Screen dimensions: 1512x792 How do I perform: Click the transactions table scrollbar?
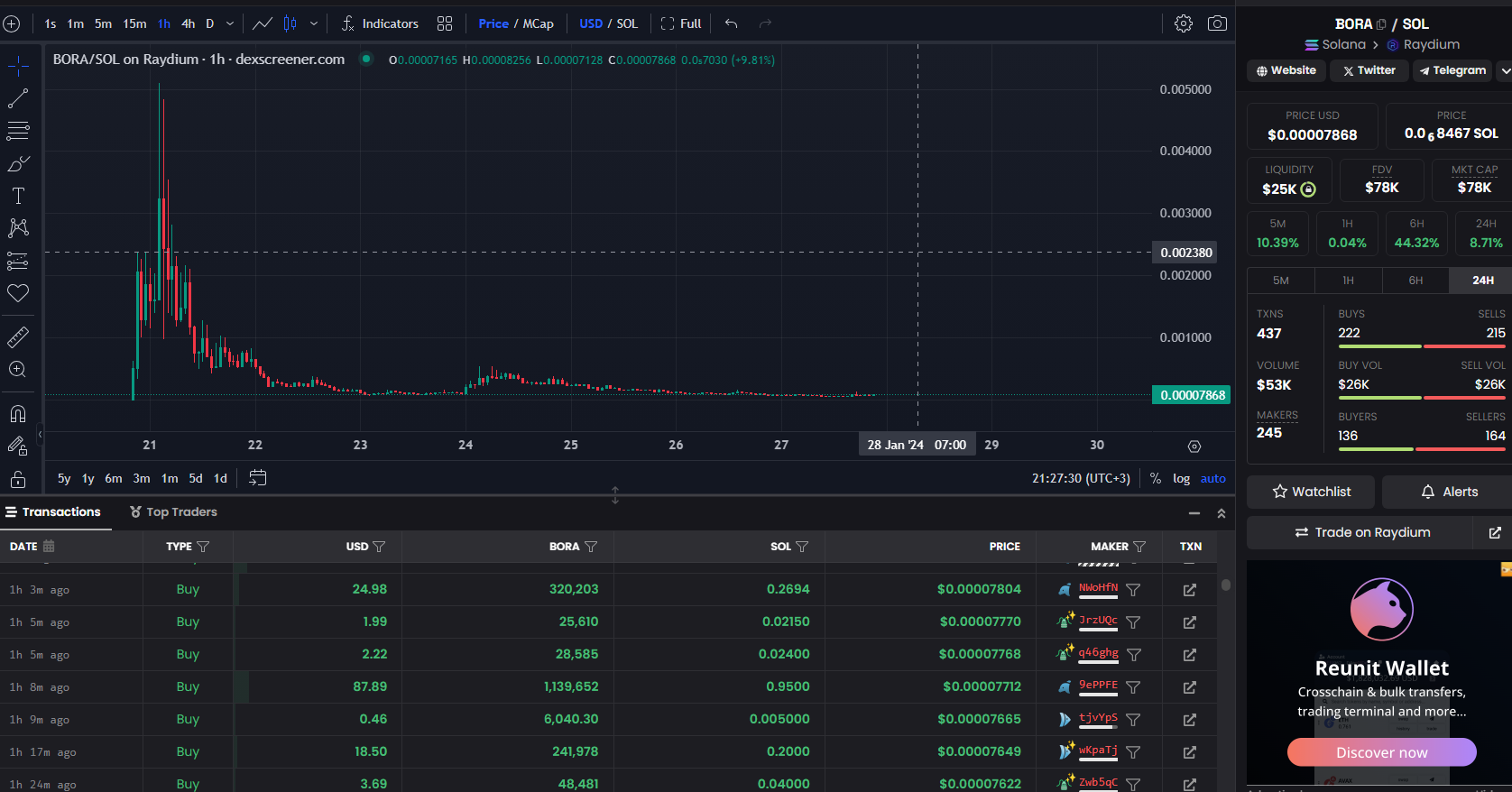pyautogui.click(x=1225, y=585)
